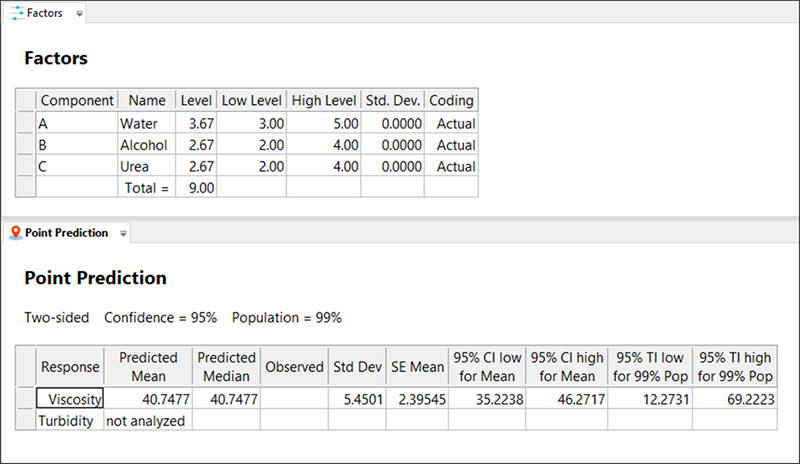Viewport: 800px width, 464px height.
Task: Select row header for component A
Action: [25, 123]
